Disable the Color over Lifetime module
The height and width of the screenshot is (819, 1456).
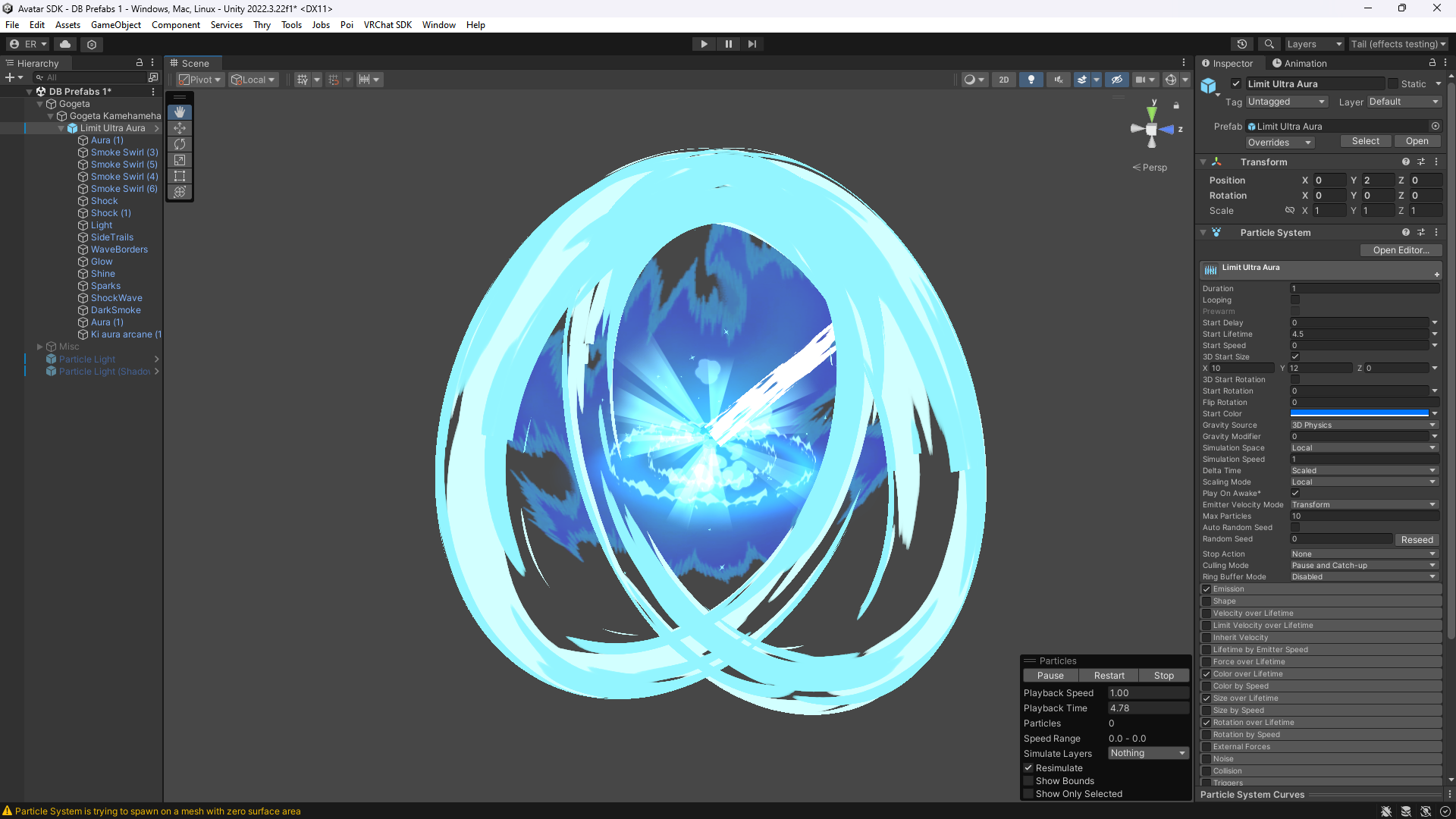[x=1207, y=674]
